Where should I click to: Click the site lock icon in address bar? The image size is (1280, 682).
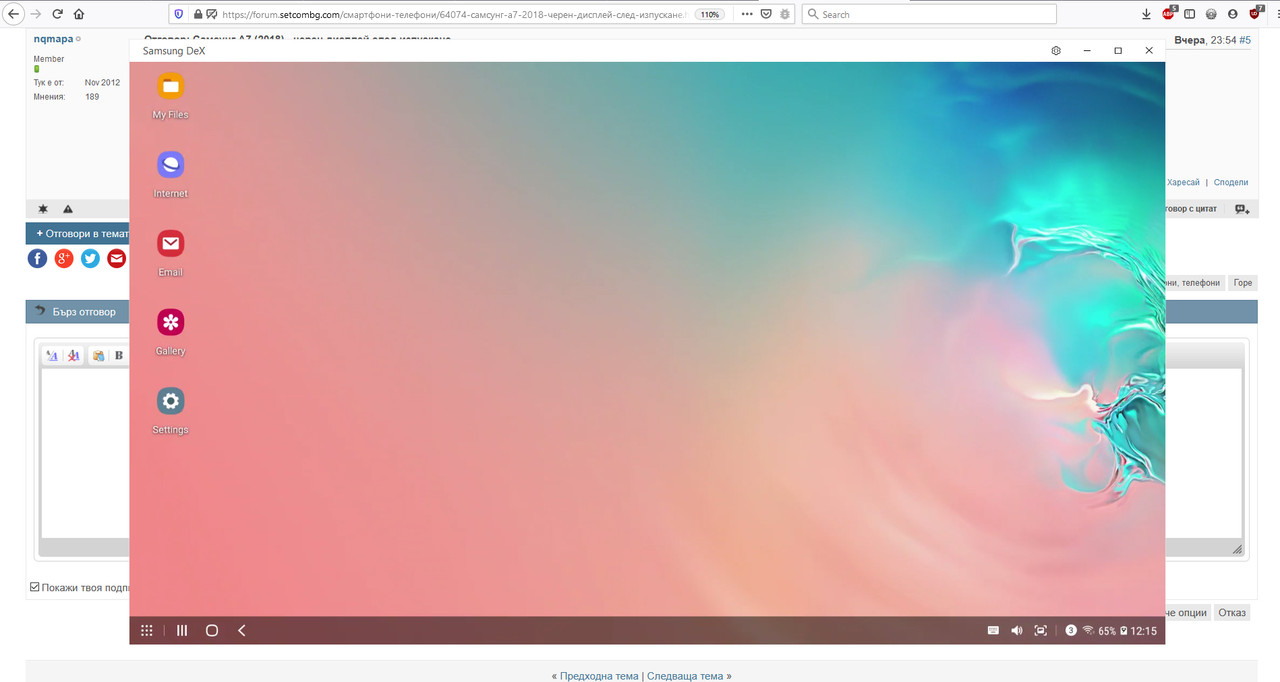tap(197, 14)
